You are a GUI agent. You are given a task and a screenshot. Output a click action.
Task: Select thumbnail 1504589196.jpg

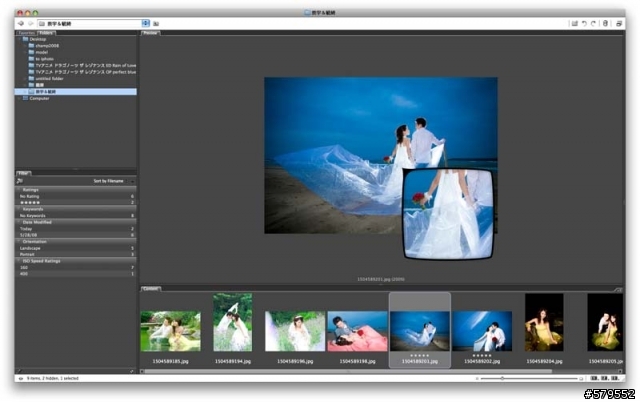pyautogui.click(x=295, y=331)
